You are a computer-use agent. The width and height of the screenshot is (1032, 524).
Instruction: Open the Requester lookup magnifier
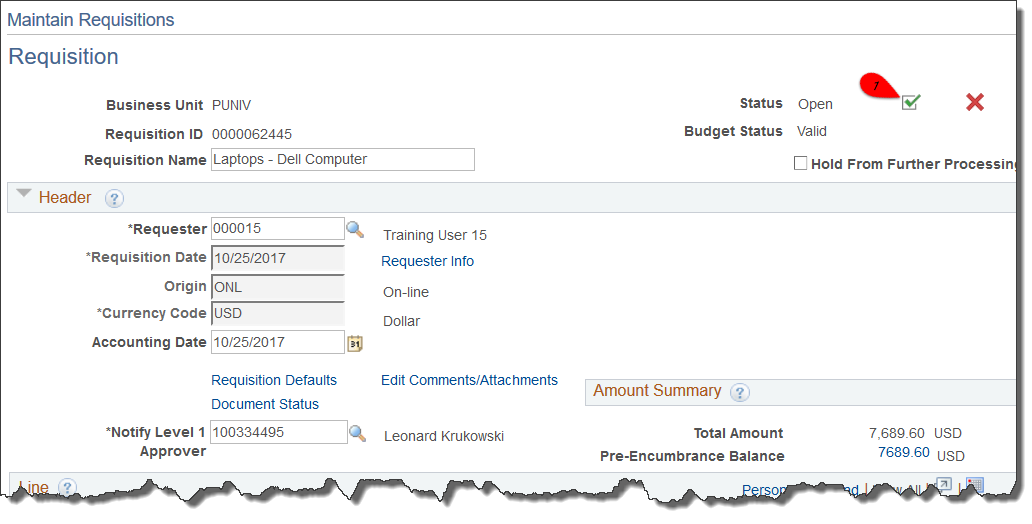355,229
